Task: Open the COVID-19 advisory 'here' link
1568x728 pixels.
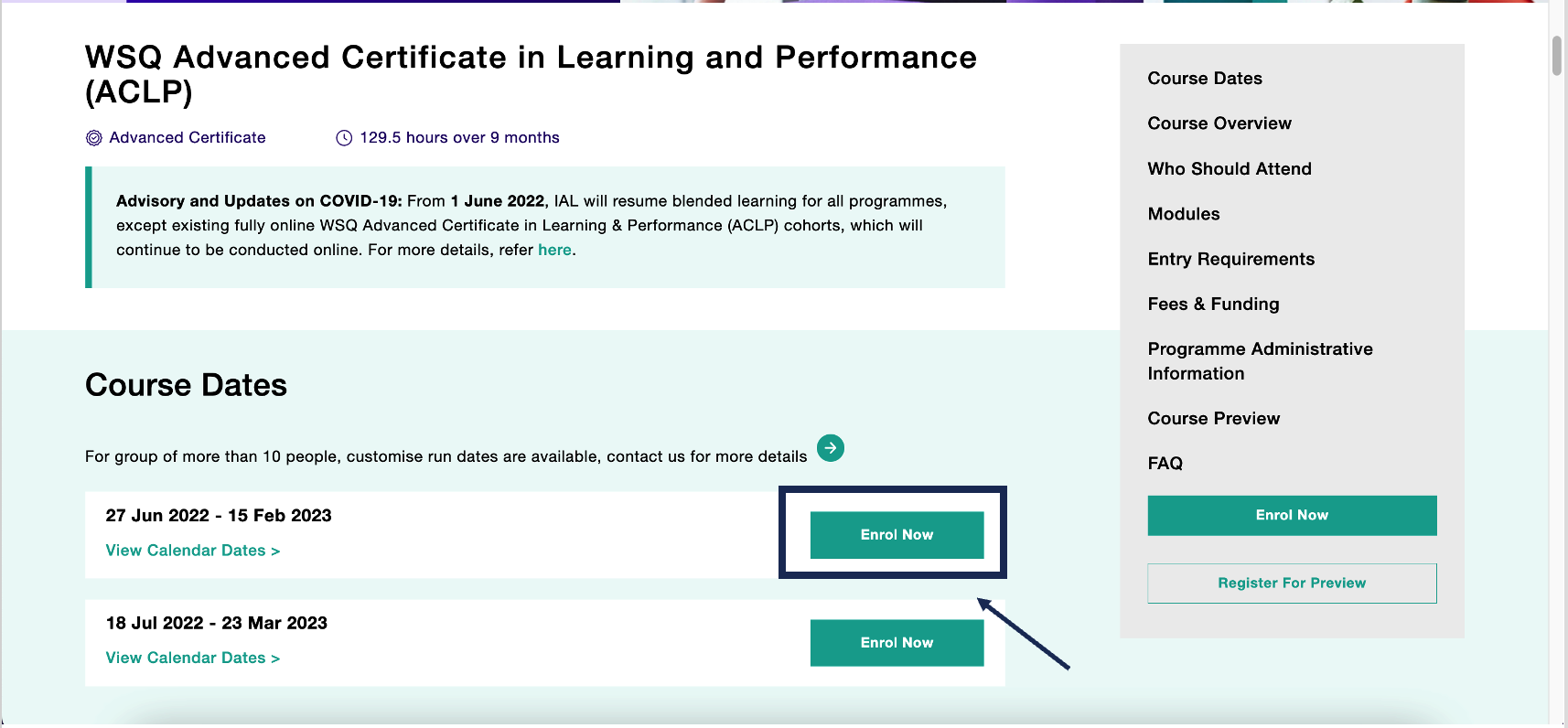Action: [x=554, y=250]
